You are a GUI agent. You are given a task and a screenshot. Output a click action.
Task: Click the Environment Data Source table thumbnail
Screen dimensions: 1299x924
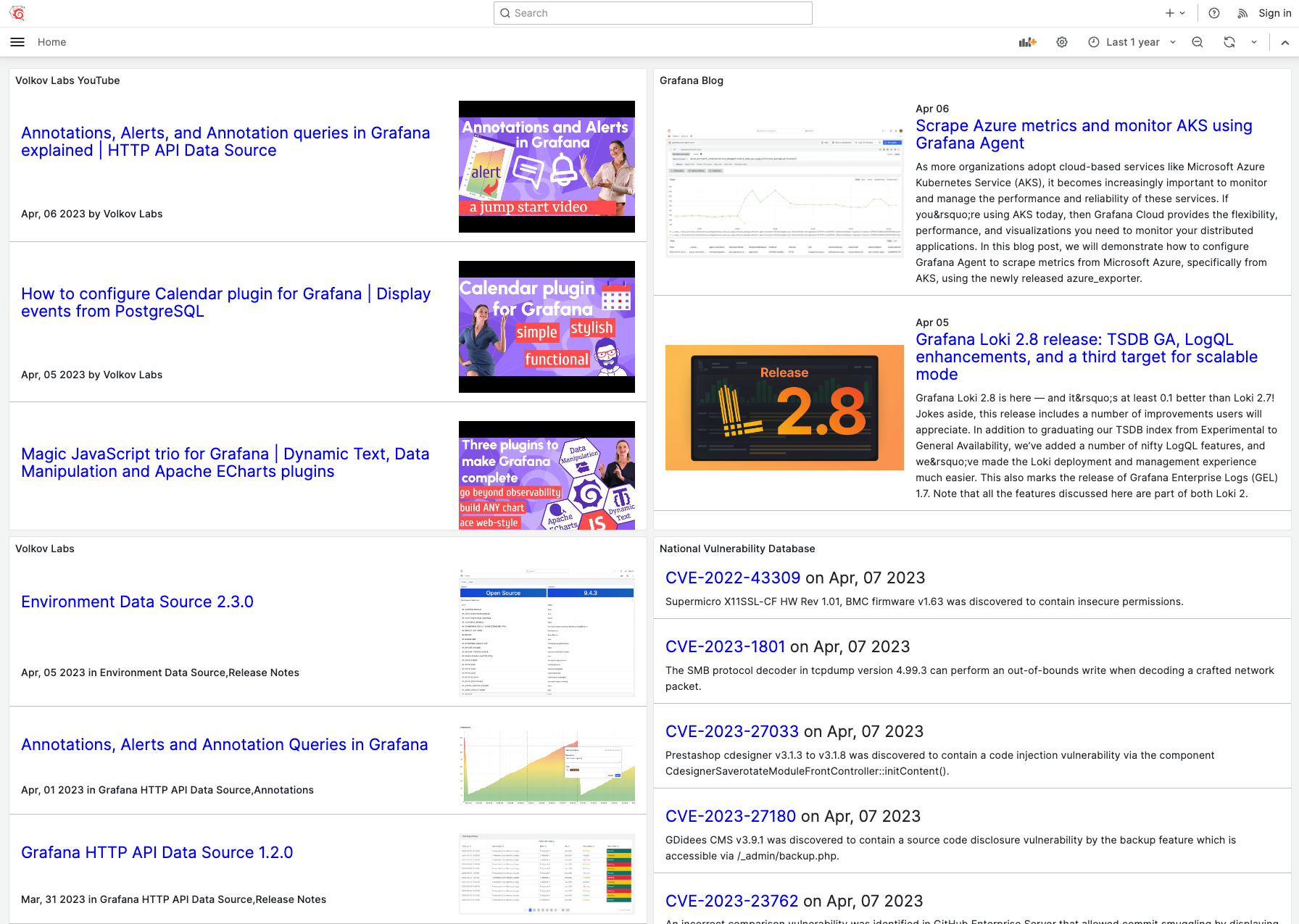click(547, 633)
